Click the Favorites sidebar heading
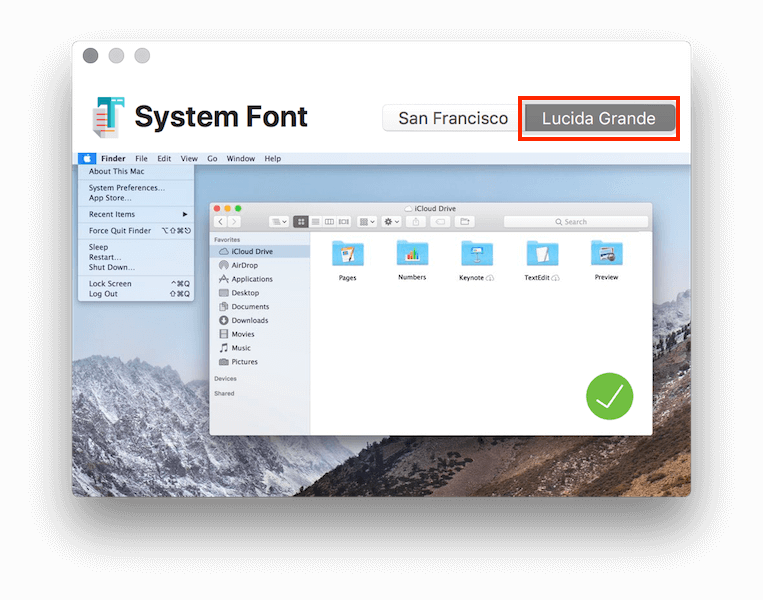 click(x=227, y=240)
